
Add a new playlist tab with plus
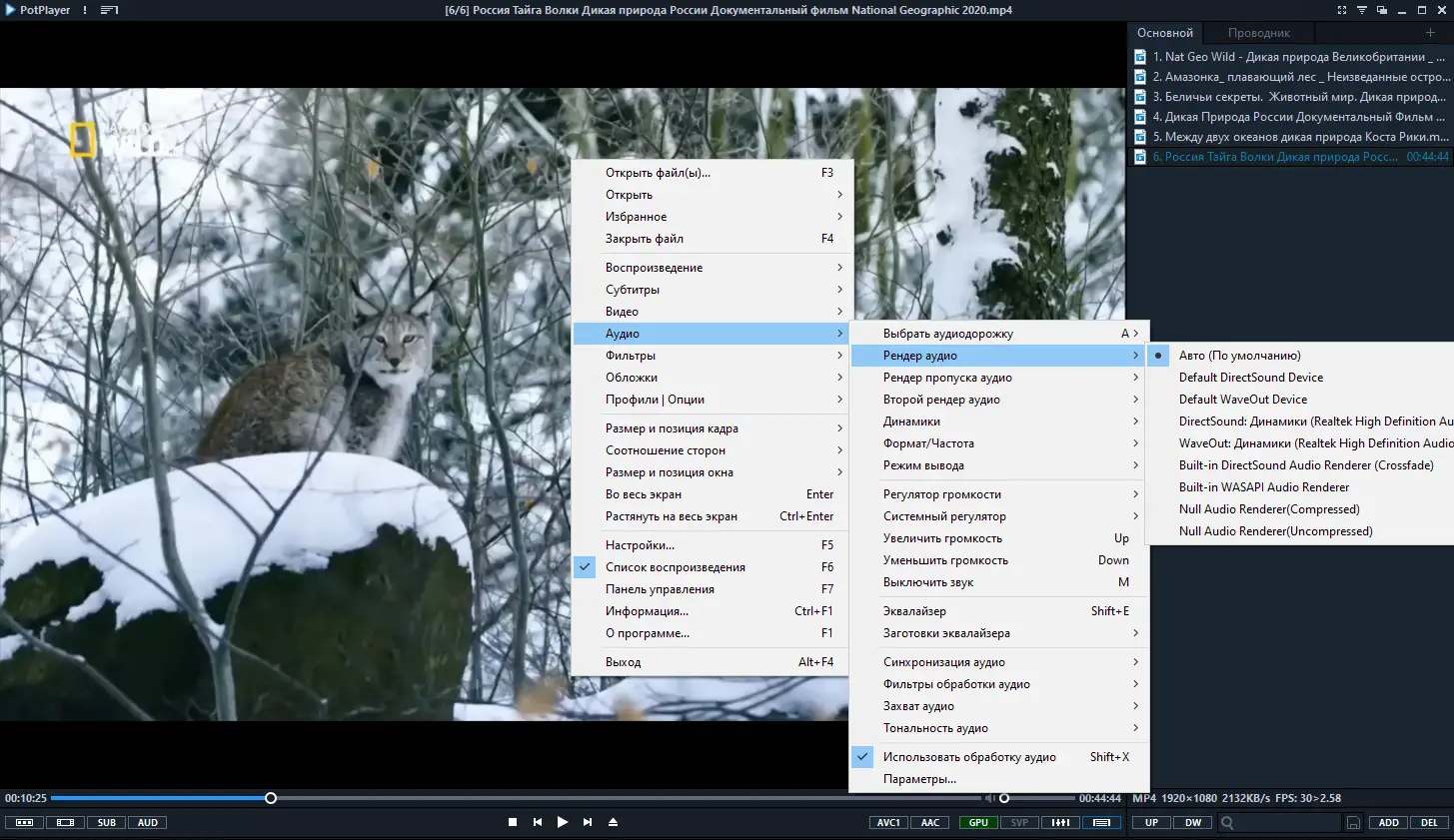point(1430,33)
